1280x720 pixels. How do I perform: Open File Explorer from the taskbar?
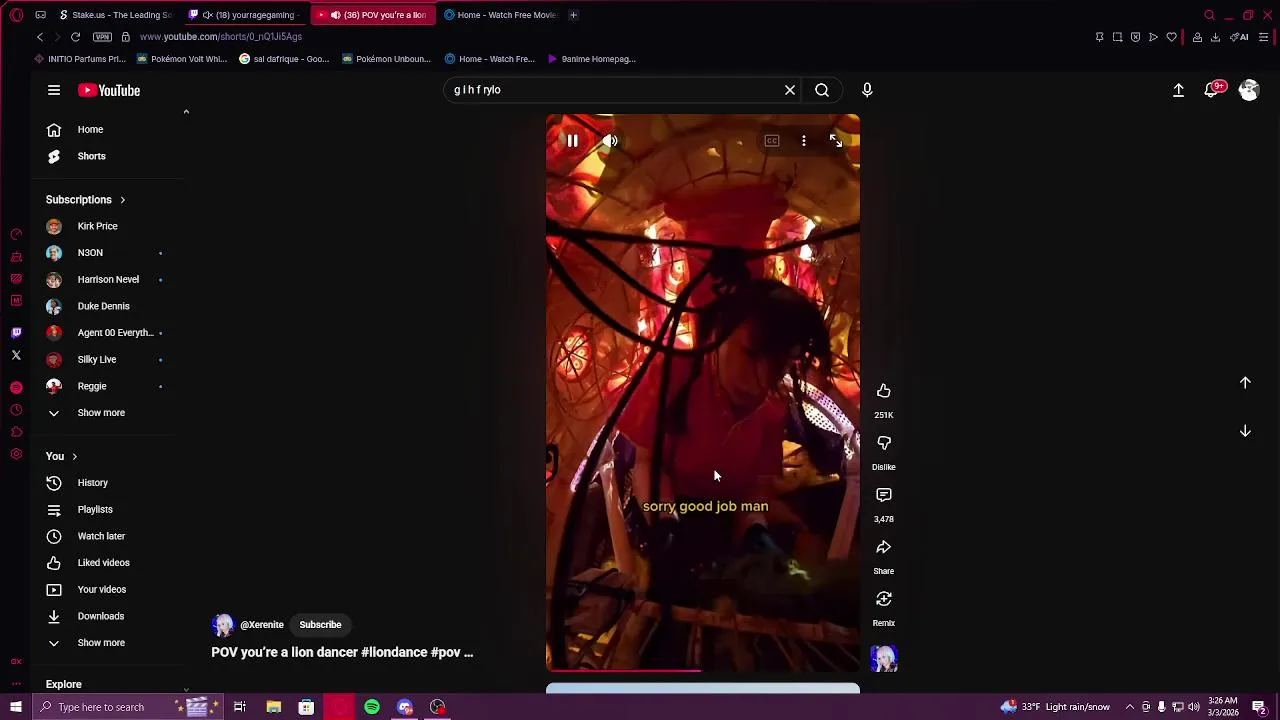tap(273, 707)
